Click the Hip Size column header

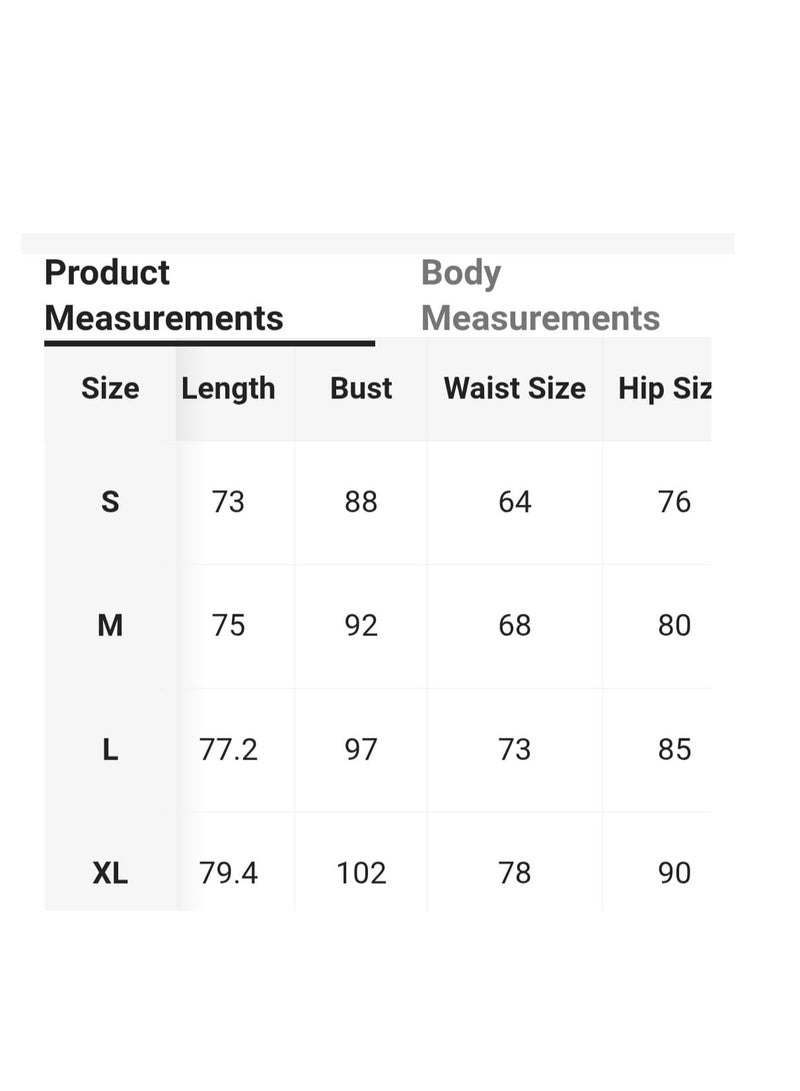click(665, 388)
